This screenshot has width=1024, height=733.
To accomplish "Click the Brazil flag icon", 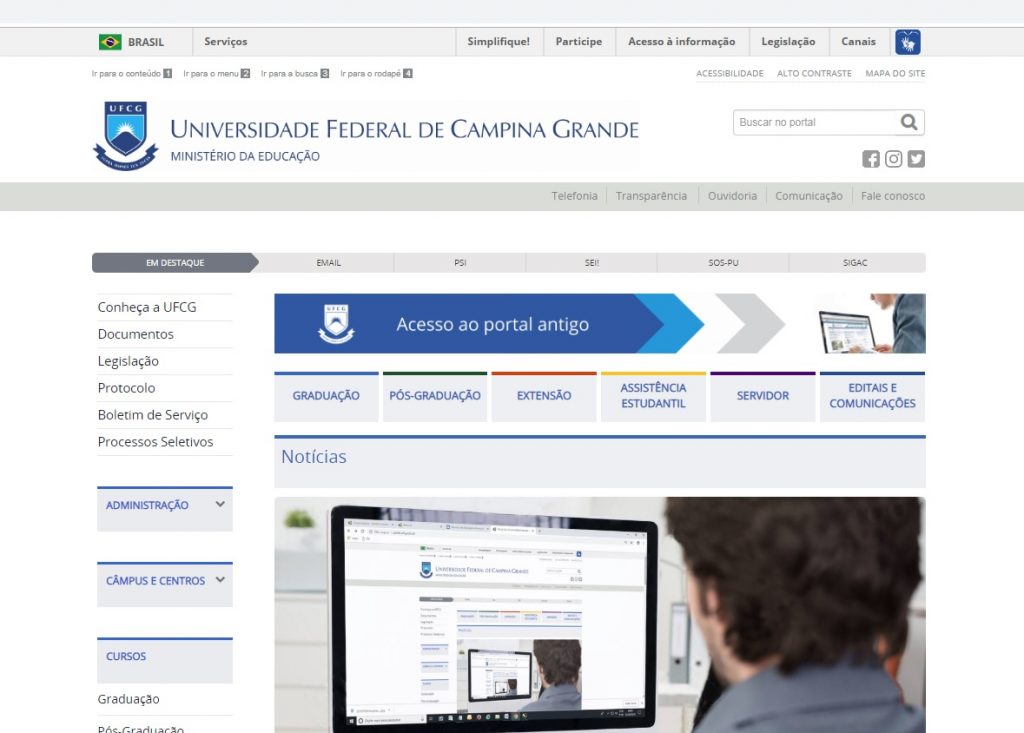I will click(x=110, y=42).
